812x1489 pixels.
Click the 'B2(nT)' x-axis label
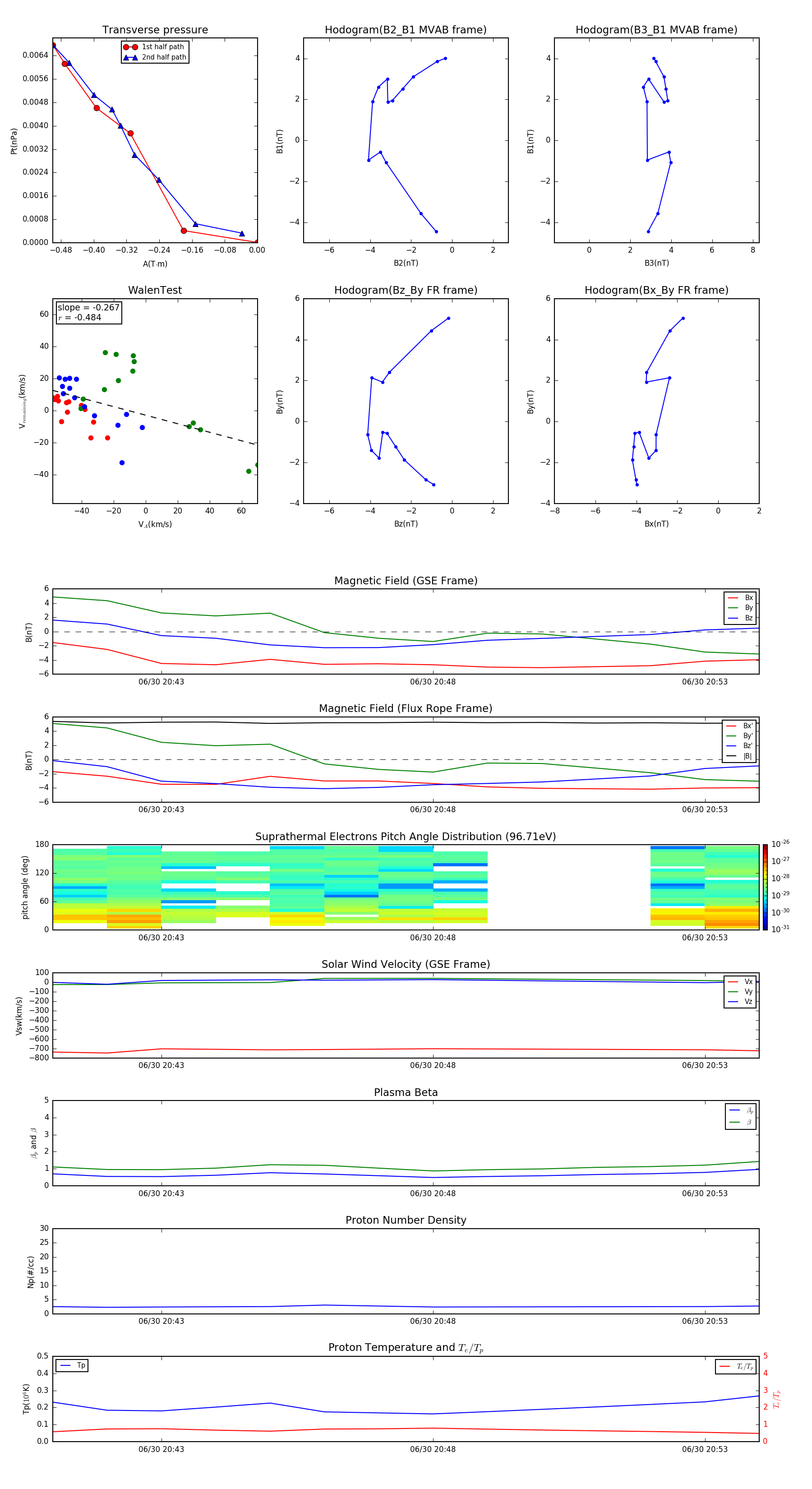coord(406,263)
